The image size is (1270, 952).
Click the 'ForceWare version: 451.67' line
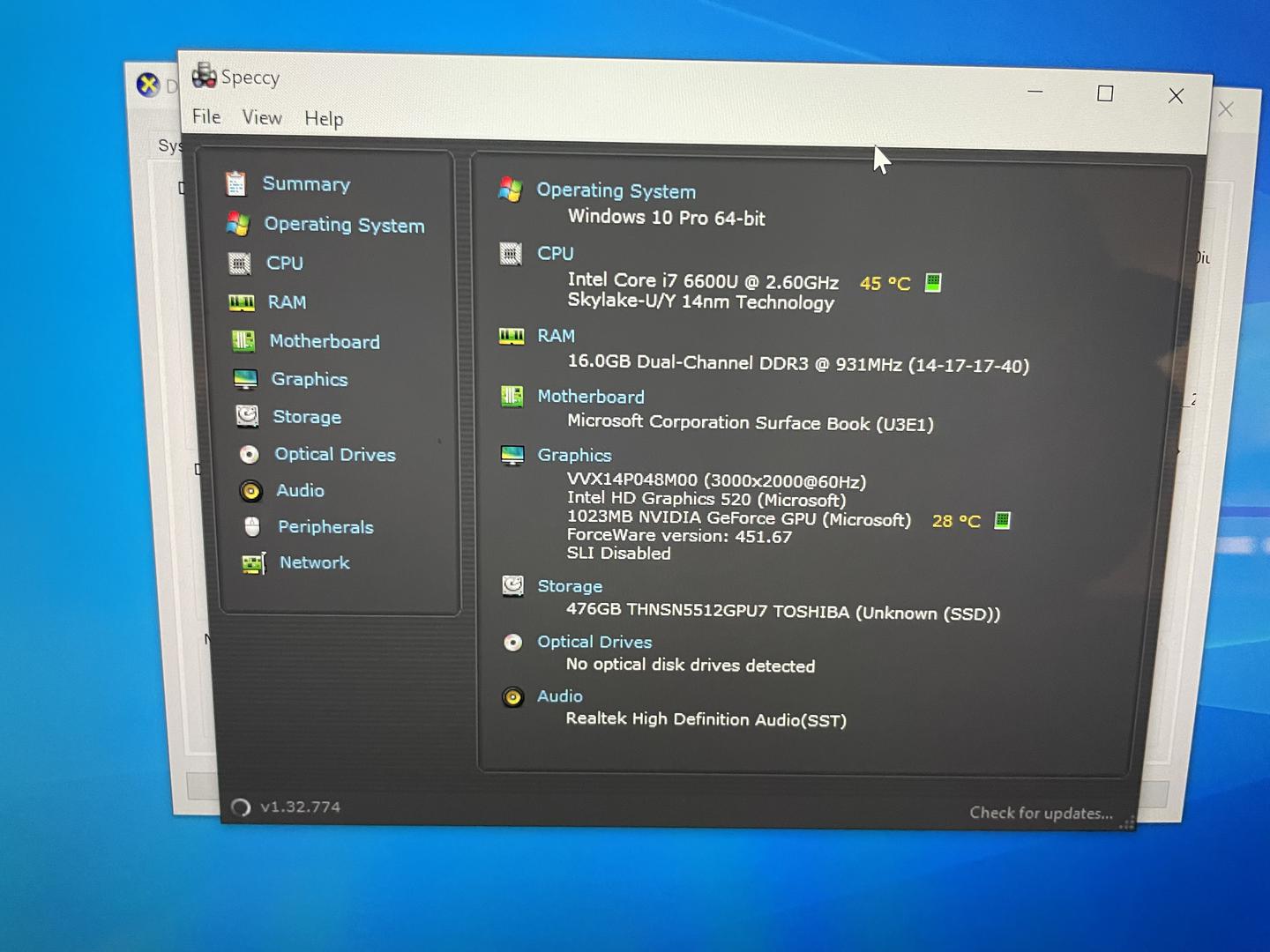679,536
